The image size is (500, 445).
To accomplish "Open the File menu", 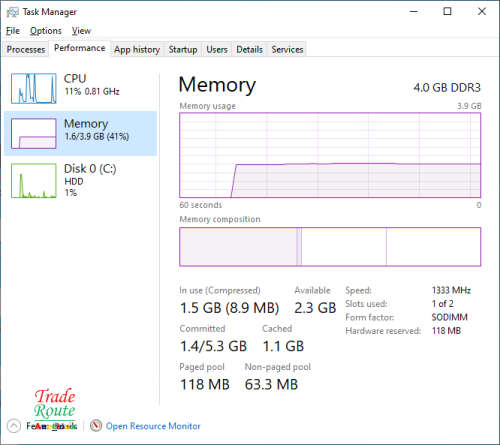I will pos(13,31).
